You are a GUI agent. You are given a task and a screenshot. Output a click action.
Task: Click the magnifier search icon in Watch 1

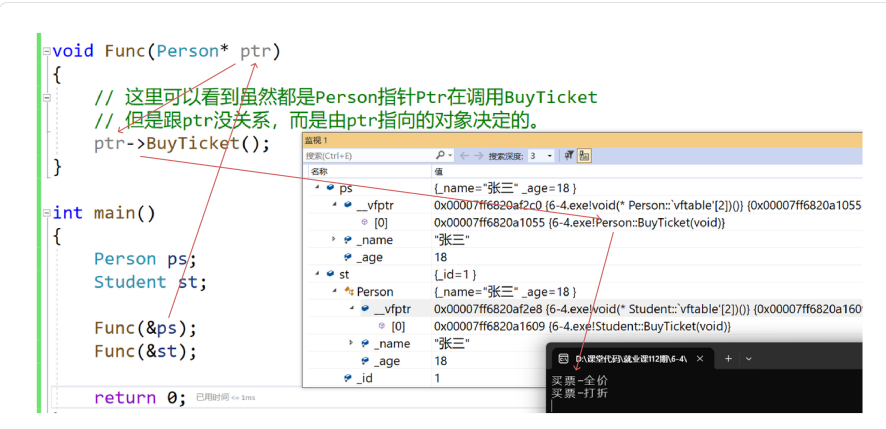(440, 155)
